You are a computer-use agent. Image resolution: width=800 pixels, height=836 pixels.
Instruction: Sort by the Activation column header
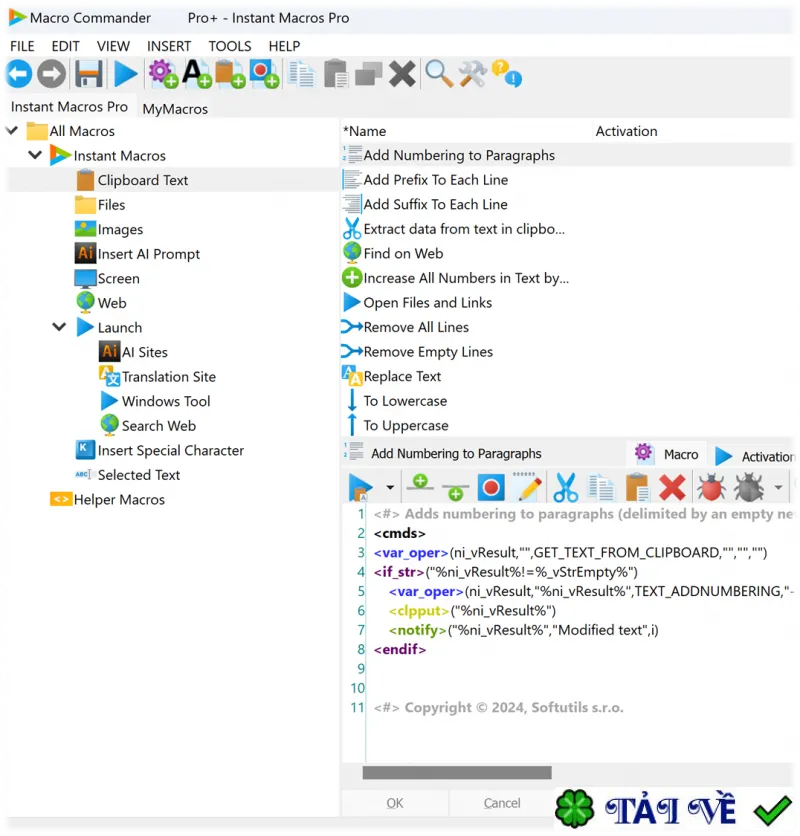click(693, 131)
